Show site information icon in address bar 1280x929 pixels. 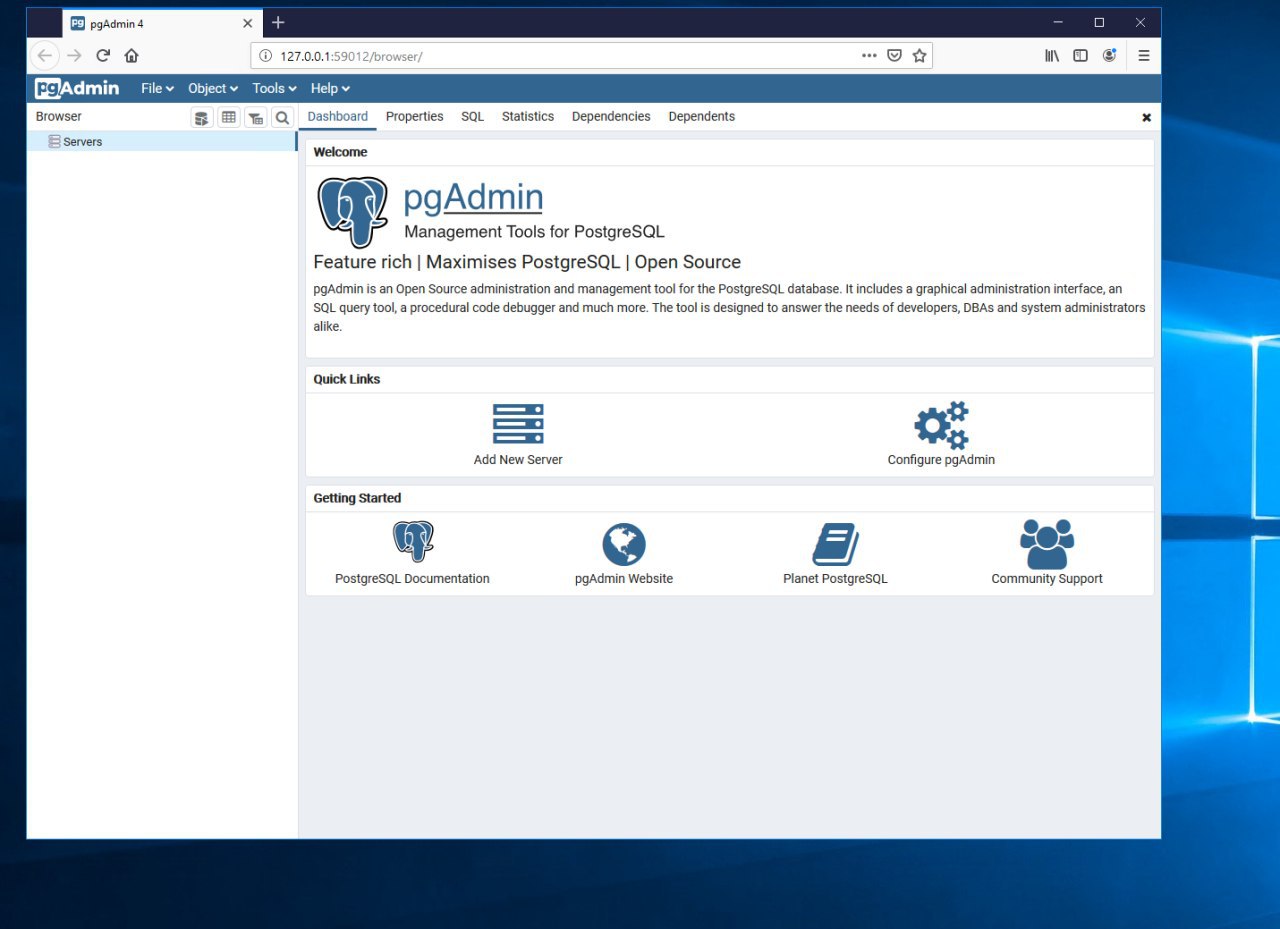(x=265, y=56)
